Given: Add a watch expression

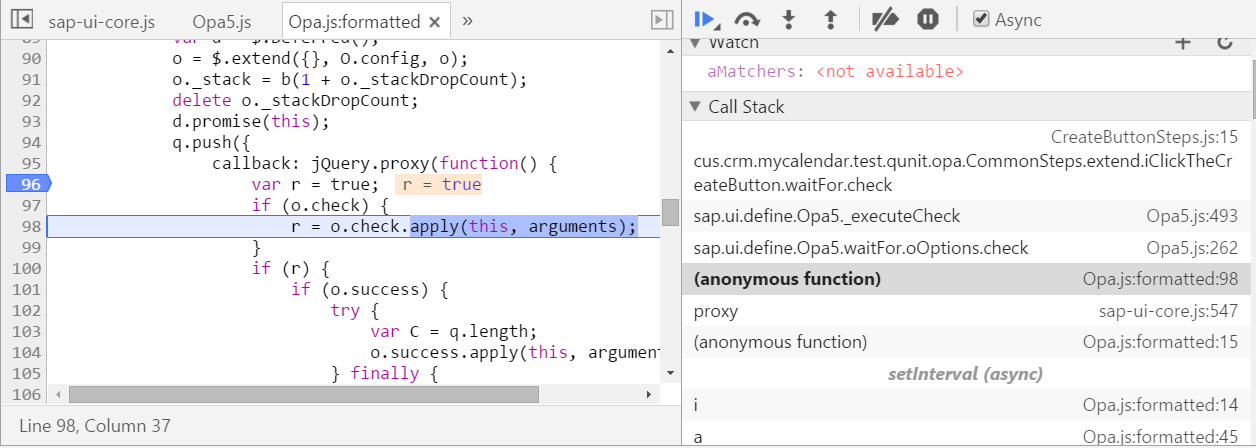Looking at the screenshot, I should coord(1183,43).
